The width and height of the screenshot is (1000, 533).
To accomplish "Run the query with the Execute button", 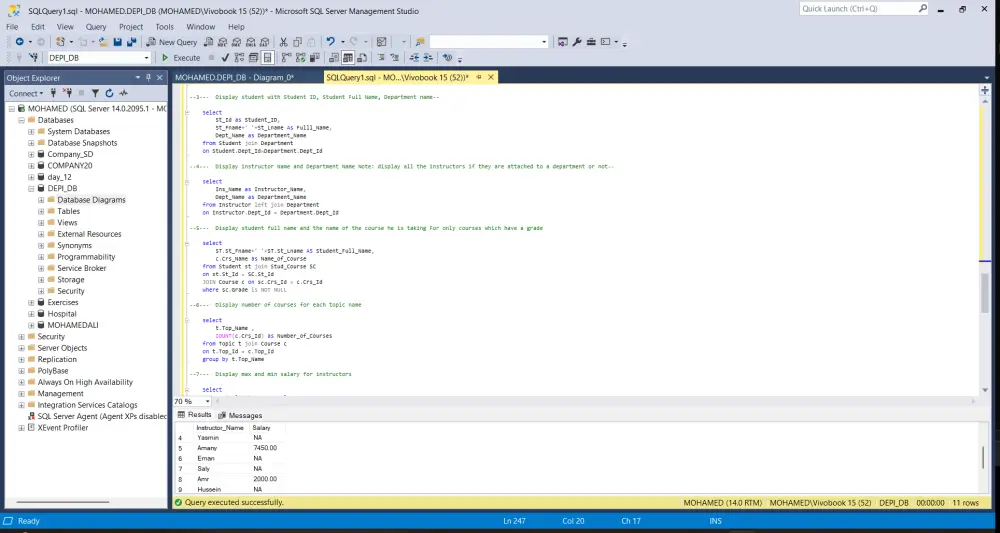I will (x=180, y=58).
